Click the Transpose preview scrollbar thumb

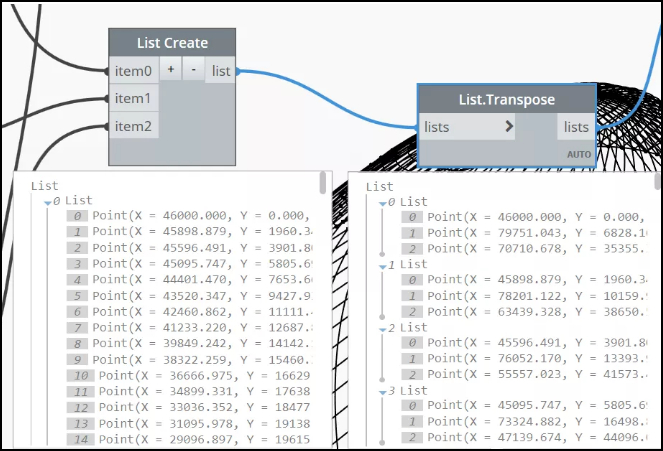coord(658,182)
